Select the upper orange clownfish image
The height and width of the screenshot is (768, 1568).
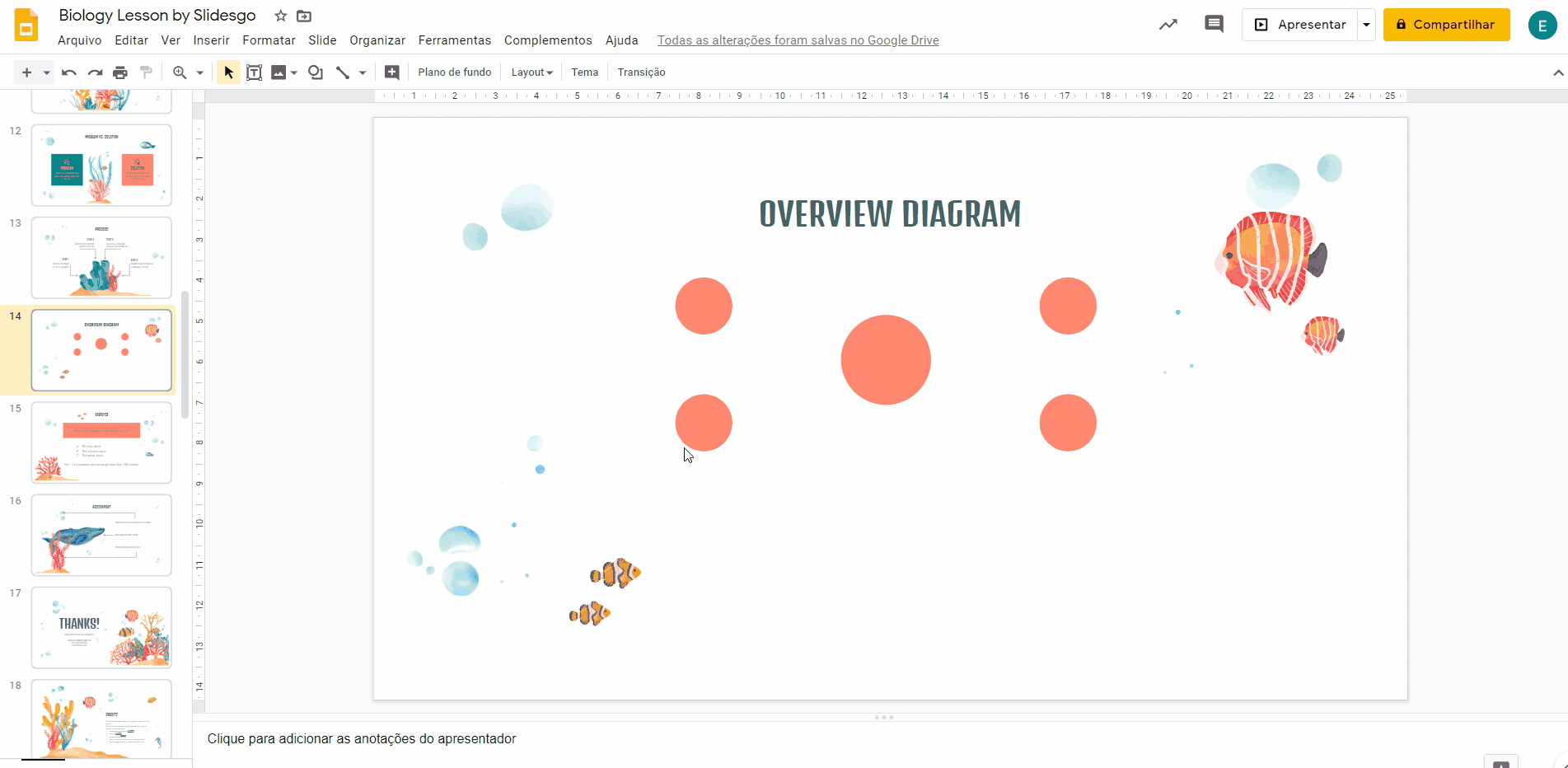tap(615, 573)
